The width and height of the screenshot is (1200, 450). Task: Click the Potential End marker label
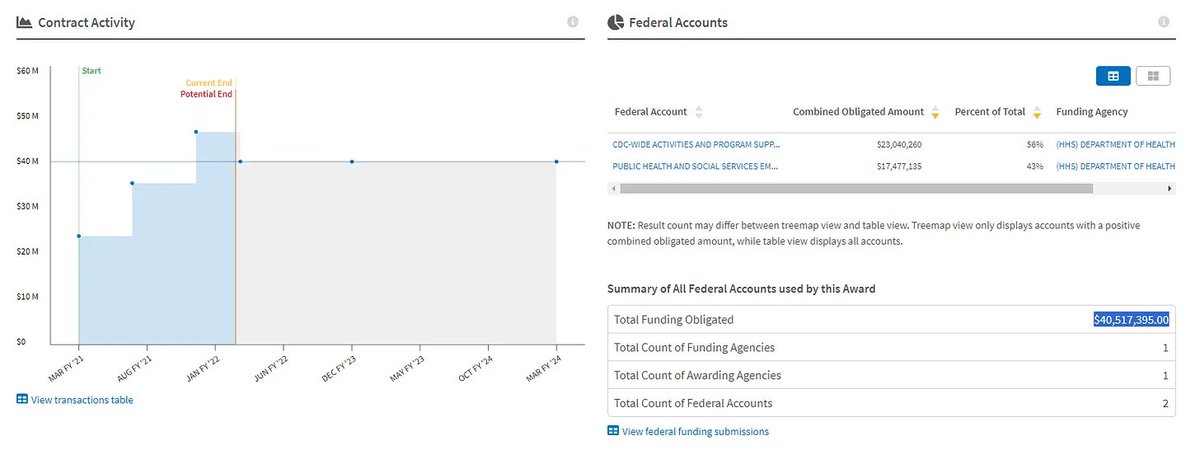coord(206,94)
